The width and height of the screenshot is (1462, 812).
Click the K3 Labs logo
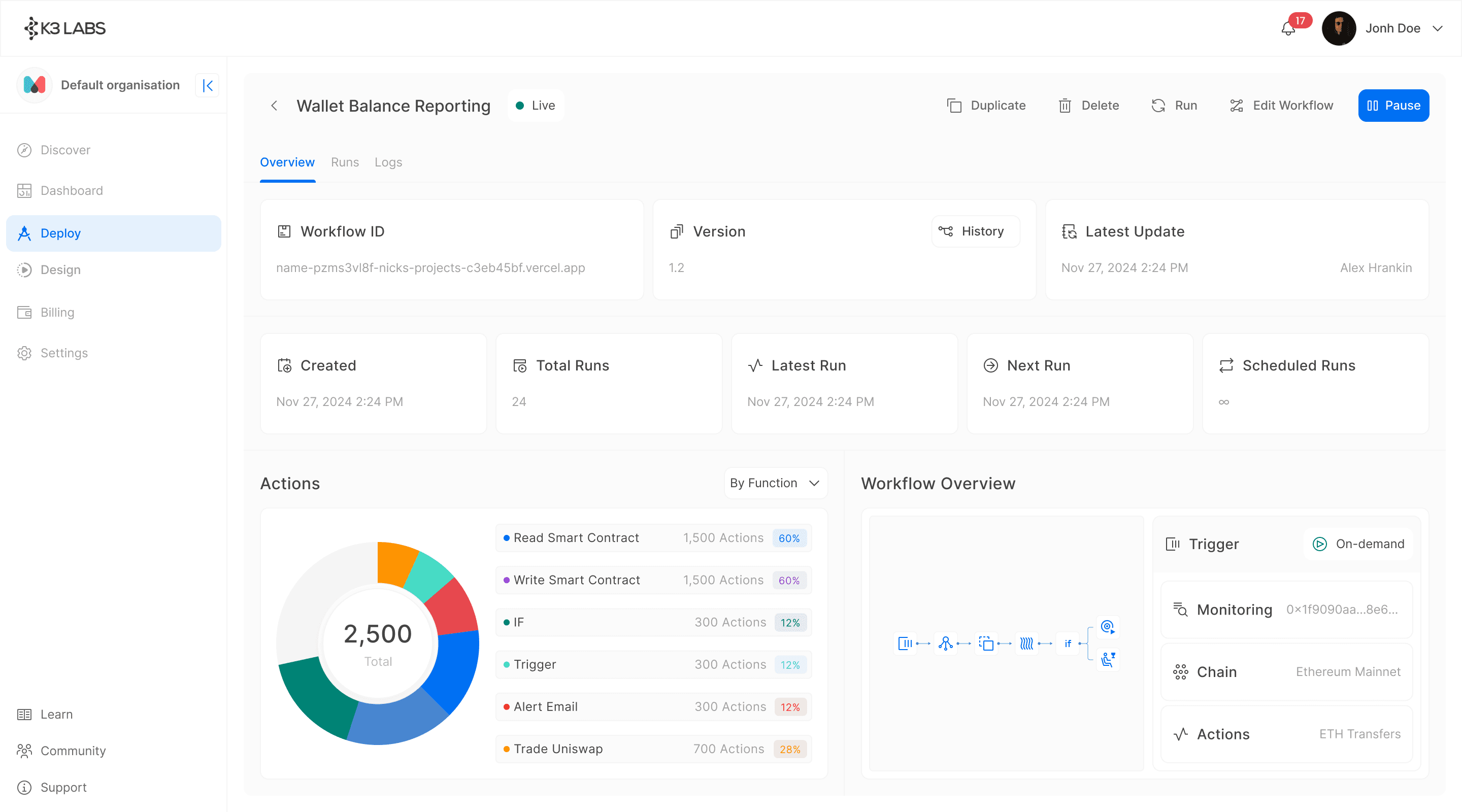(64, 28)
